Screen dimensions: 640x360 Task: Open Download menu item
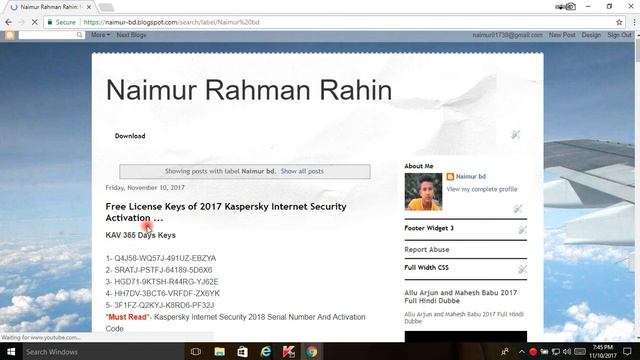coord(130,136)
